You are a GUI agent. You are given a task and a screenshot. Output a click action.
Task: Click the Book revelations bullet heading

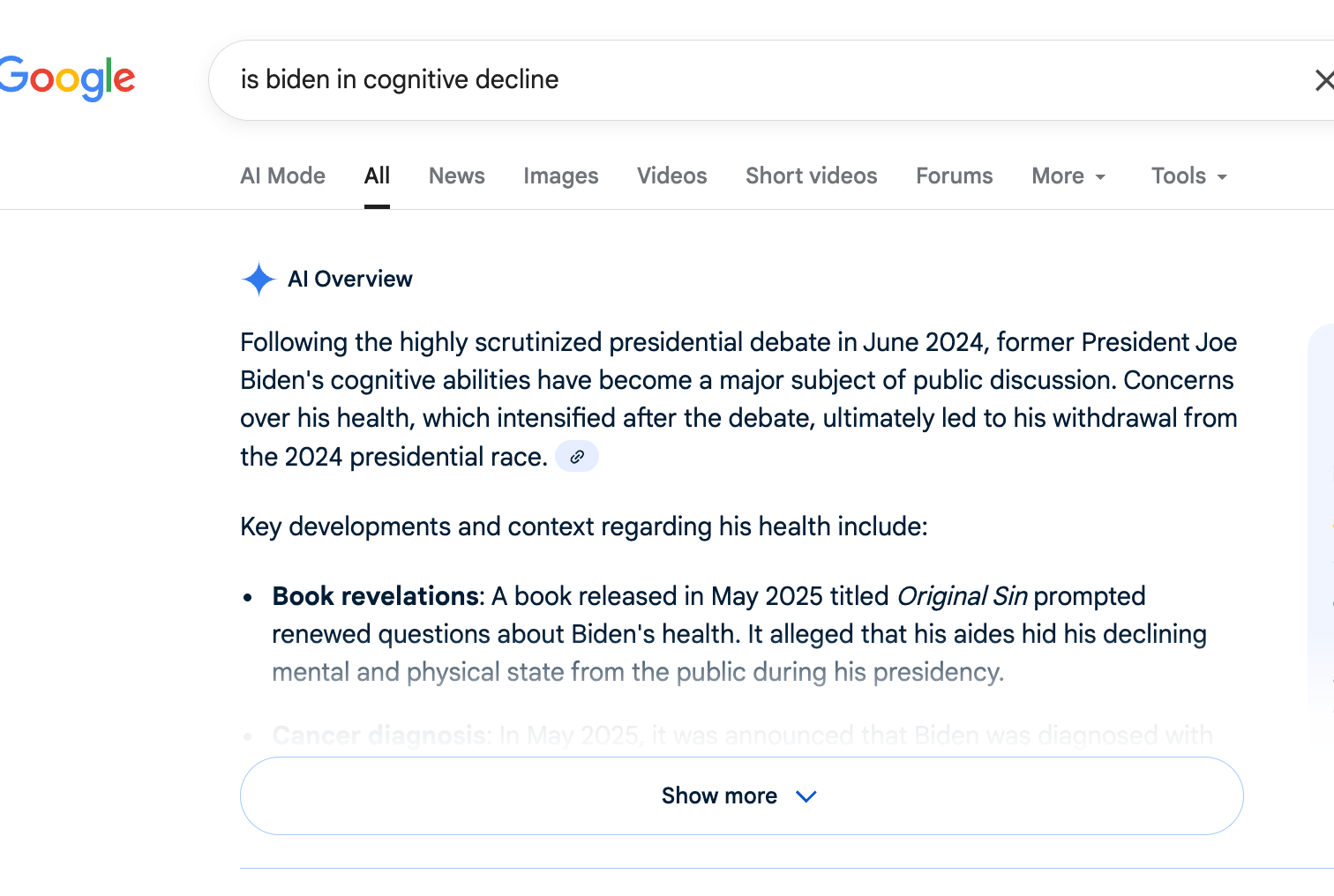coord(377,597)
